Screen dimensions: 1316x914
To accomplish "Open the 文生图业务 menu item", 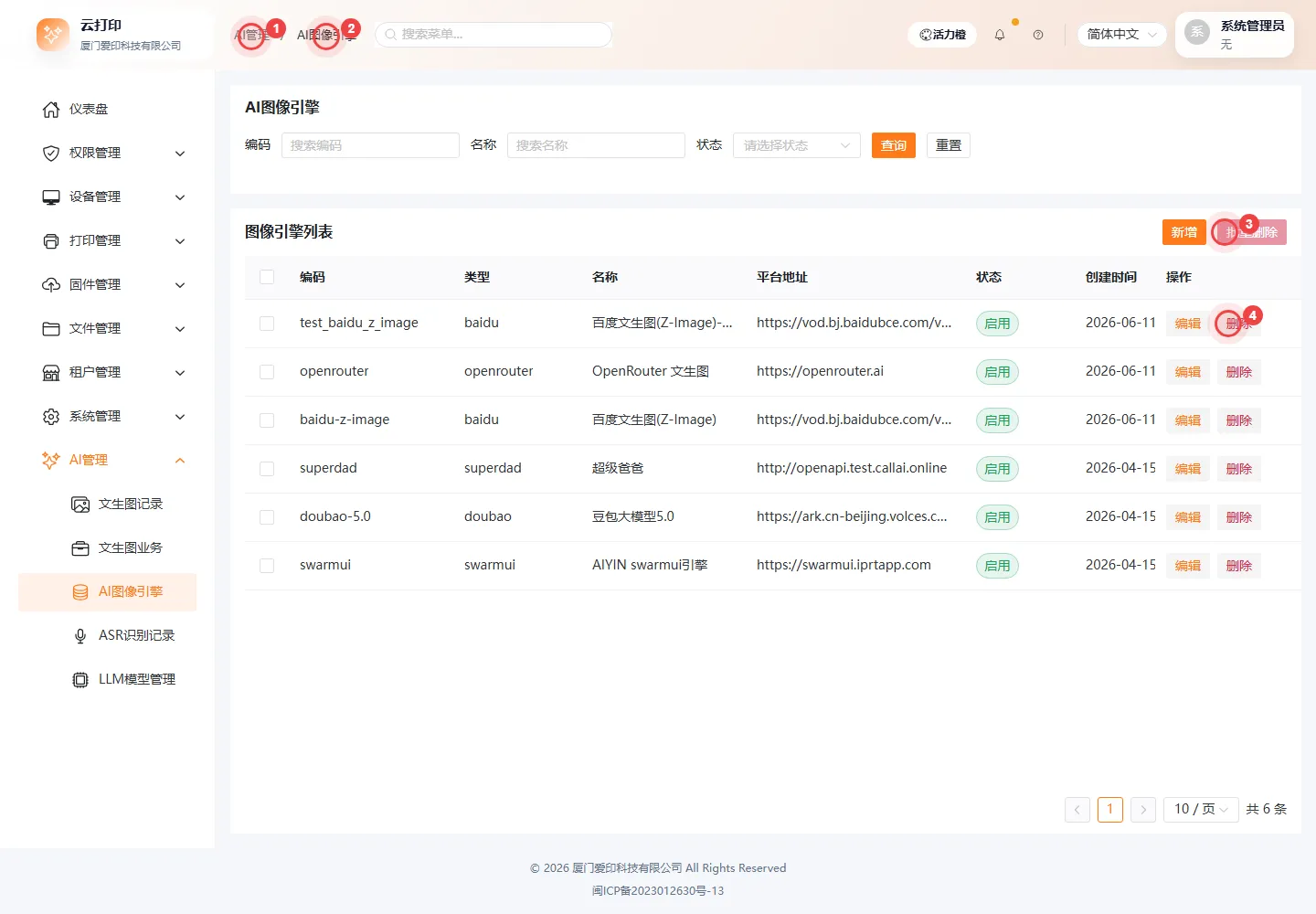I will click(108, 548).
